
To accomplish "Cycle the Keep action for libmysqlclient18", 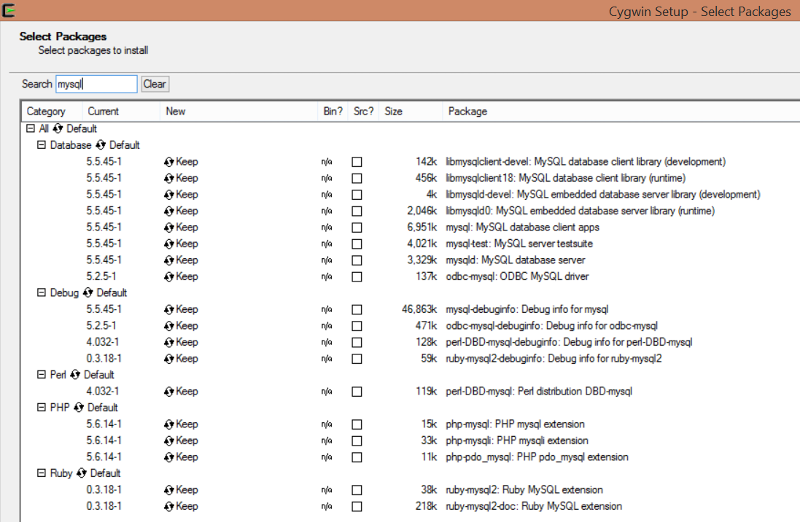I will coord(181,178).
